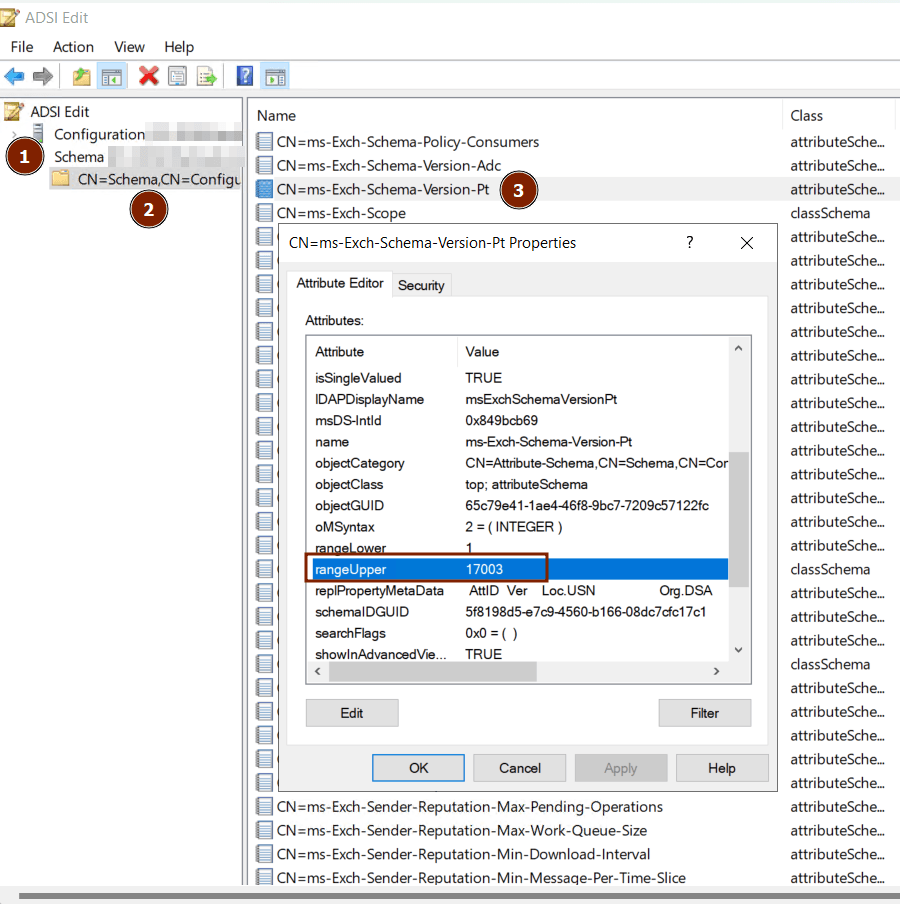
Task: Click the Name column header
Action: pyautogui.click(x=277, y=116)
